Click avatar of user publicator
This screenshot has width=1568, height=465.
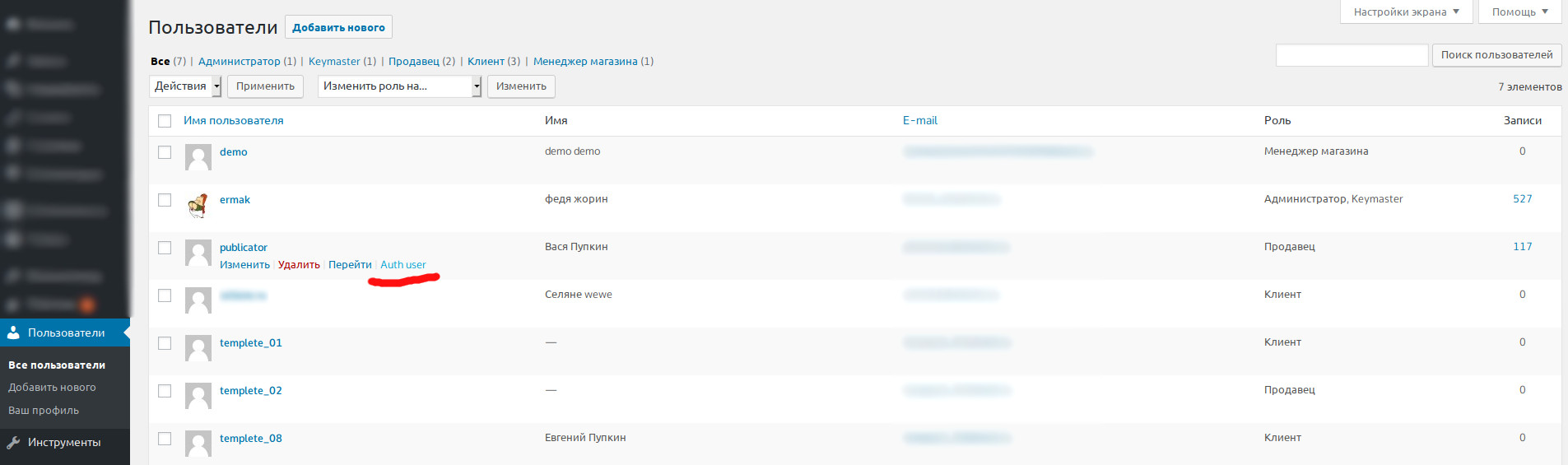tap(198, 253)
